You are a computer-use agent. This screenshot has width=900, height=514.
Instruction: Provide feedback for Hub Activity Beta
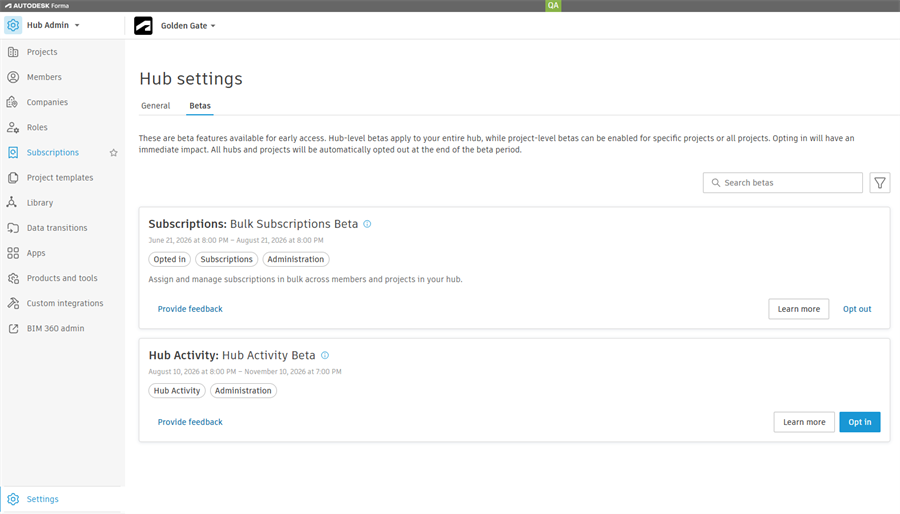(190, 422)
